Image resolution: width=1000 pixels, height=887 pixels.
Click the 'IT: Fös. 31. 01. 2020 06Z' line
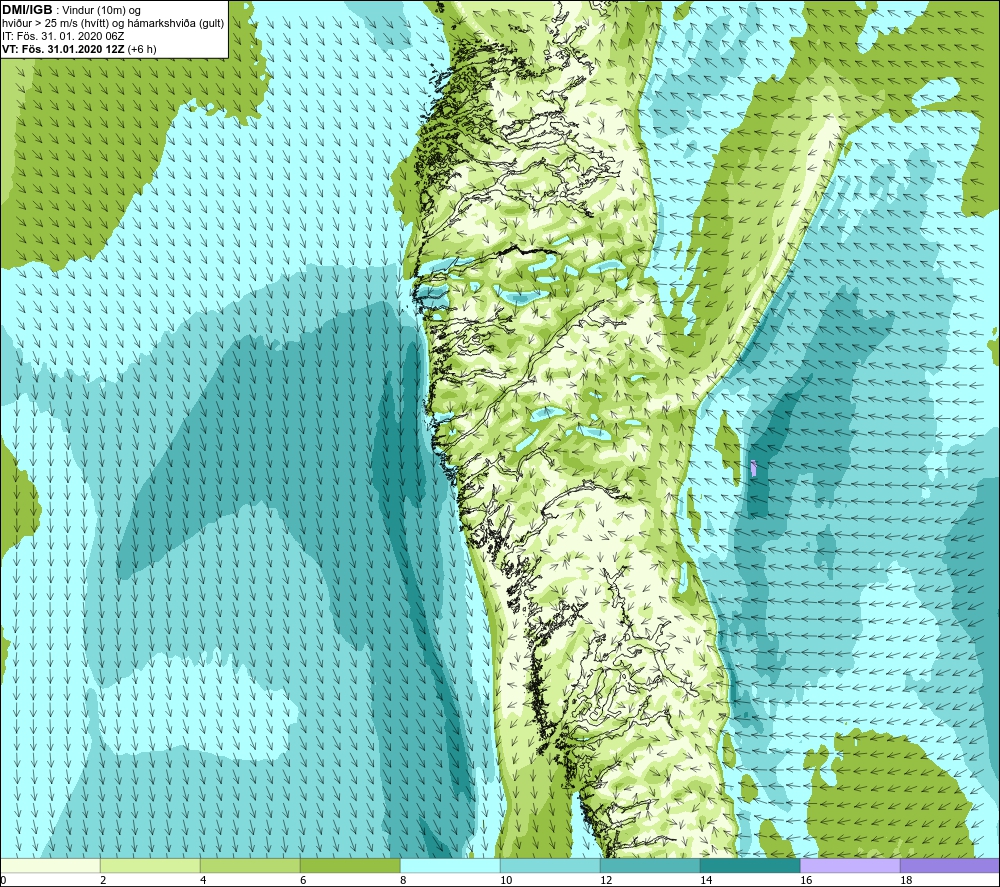pyautogui.click(x=63, y=36)
